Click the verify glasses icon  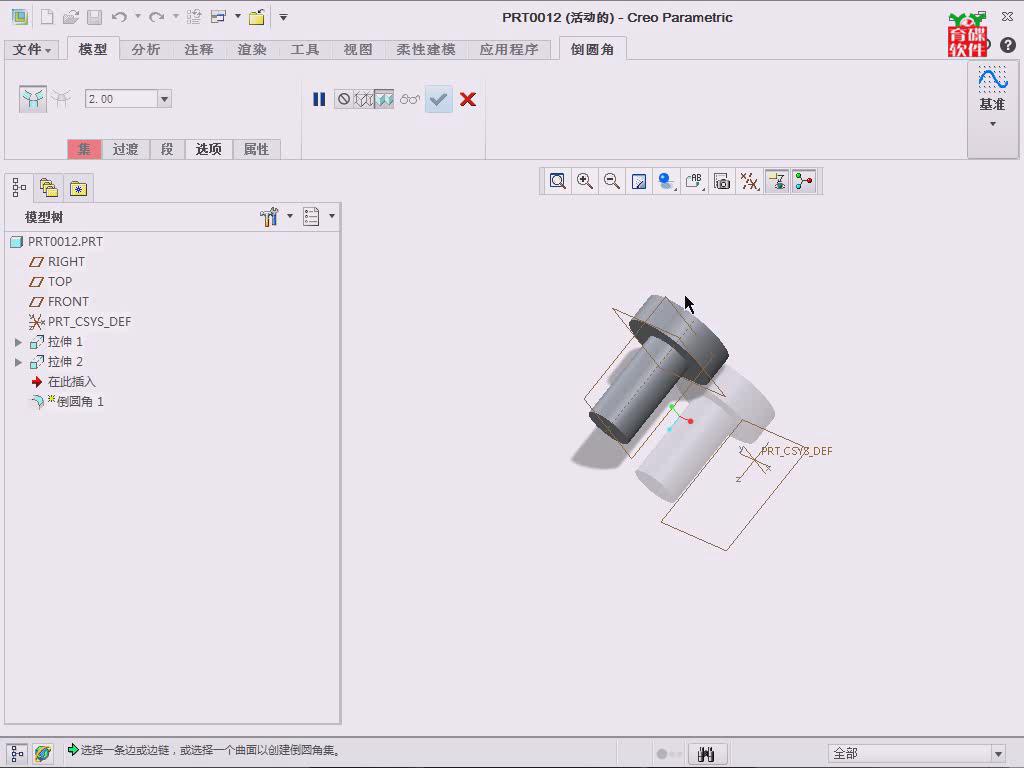coord(410,99)
